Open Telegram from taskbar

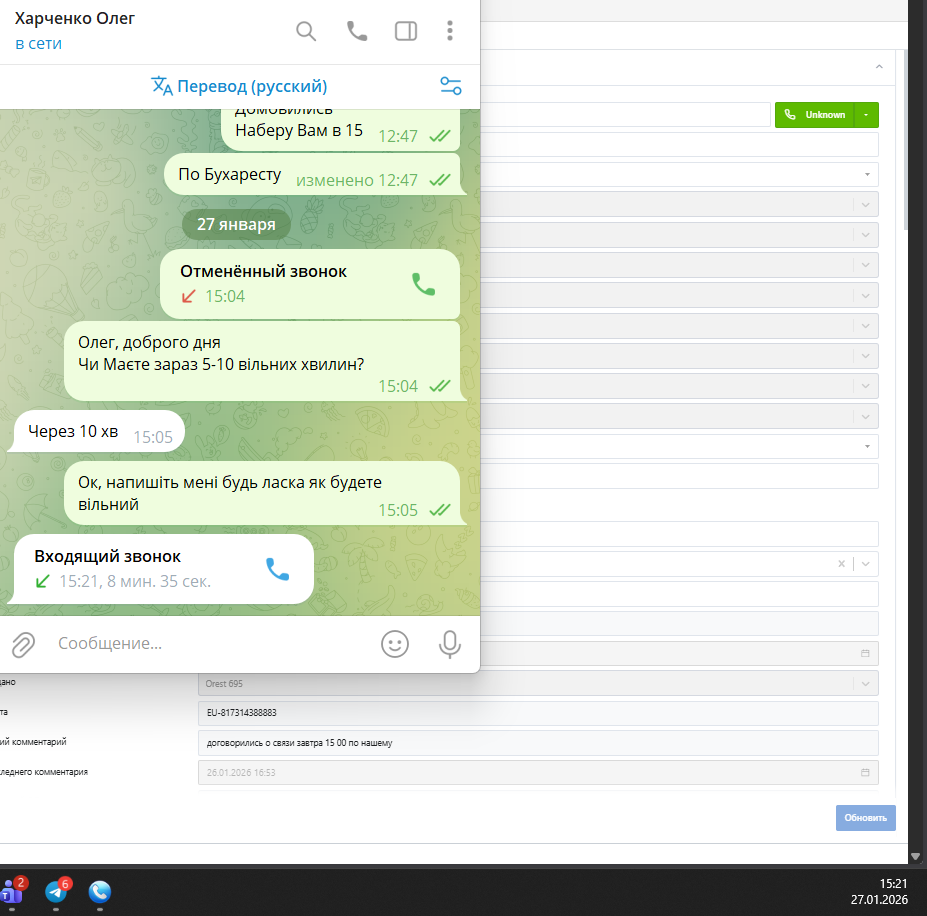57,892
